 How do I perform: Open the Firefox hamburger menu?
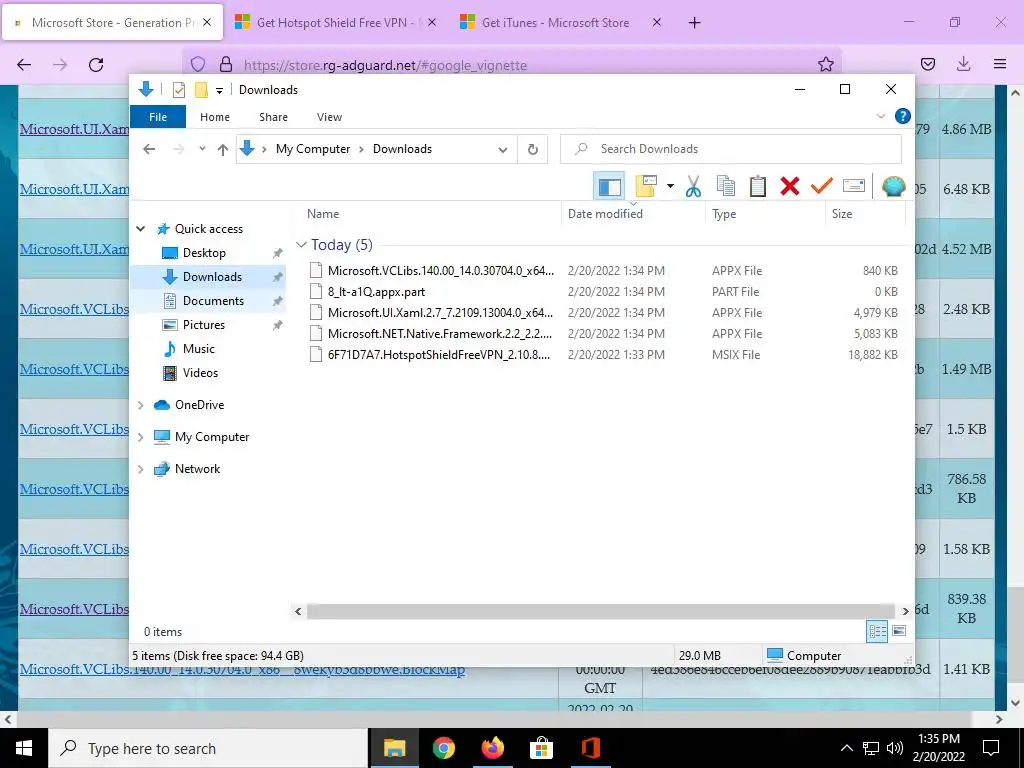pyautogui.click(x=1000, y=64)
